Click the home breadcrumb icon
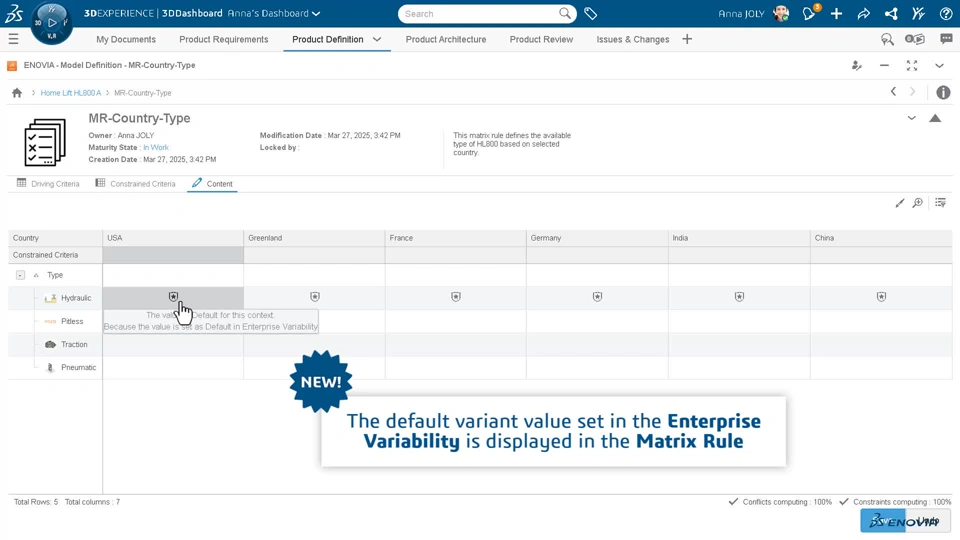This screenshot has width=960, height=540. pos(17,93)
